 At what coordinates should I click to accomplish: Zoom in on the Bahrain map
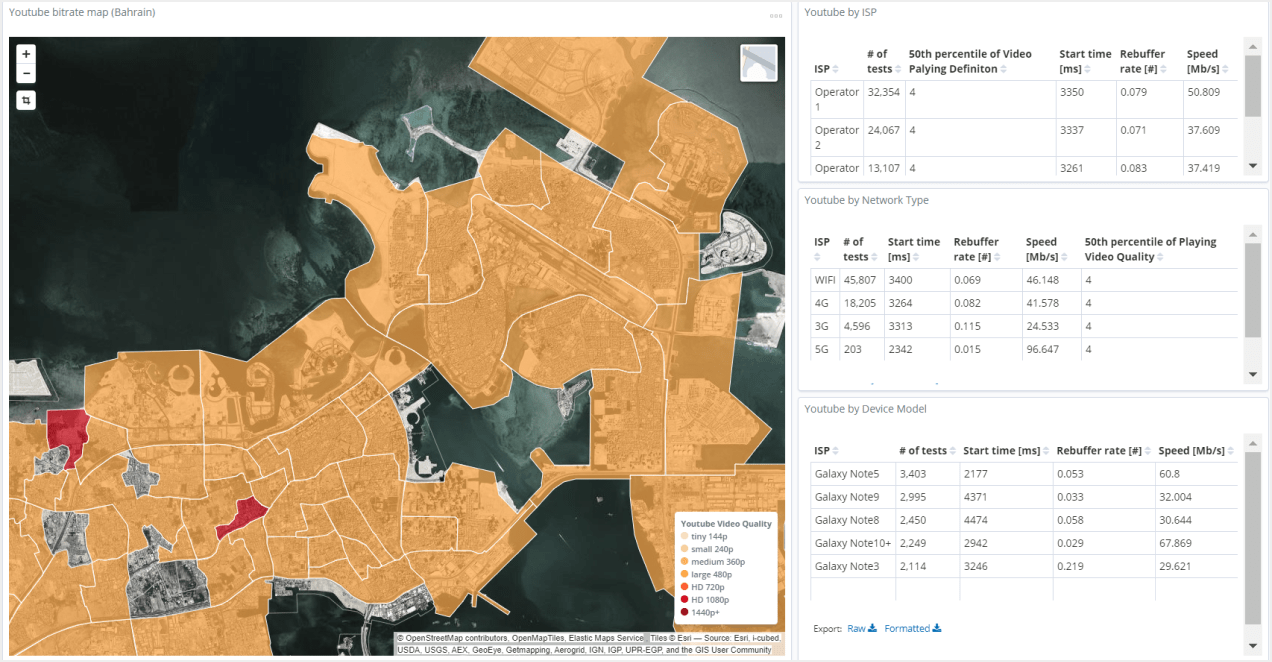click(26, 53)
